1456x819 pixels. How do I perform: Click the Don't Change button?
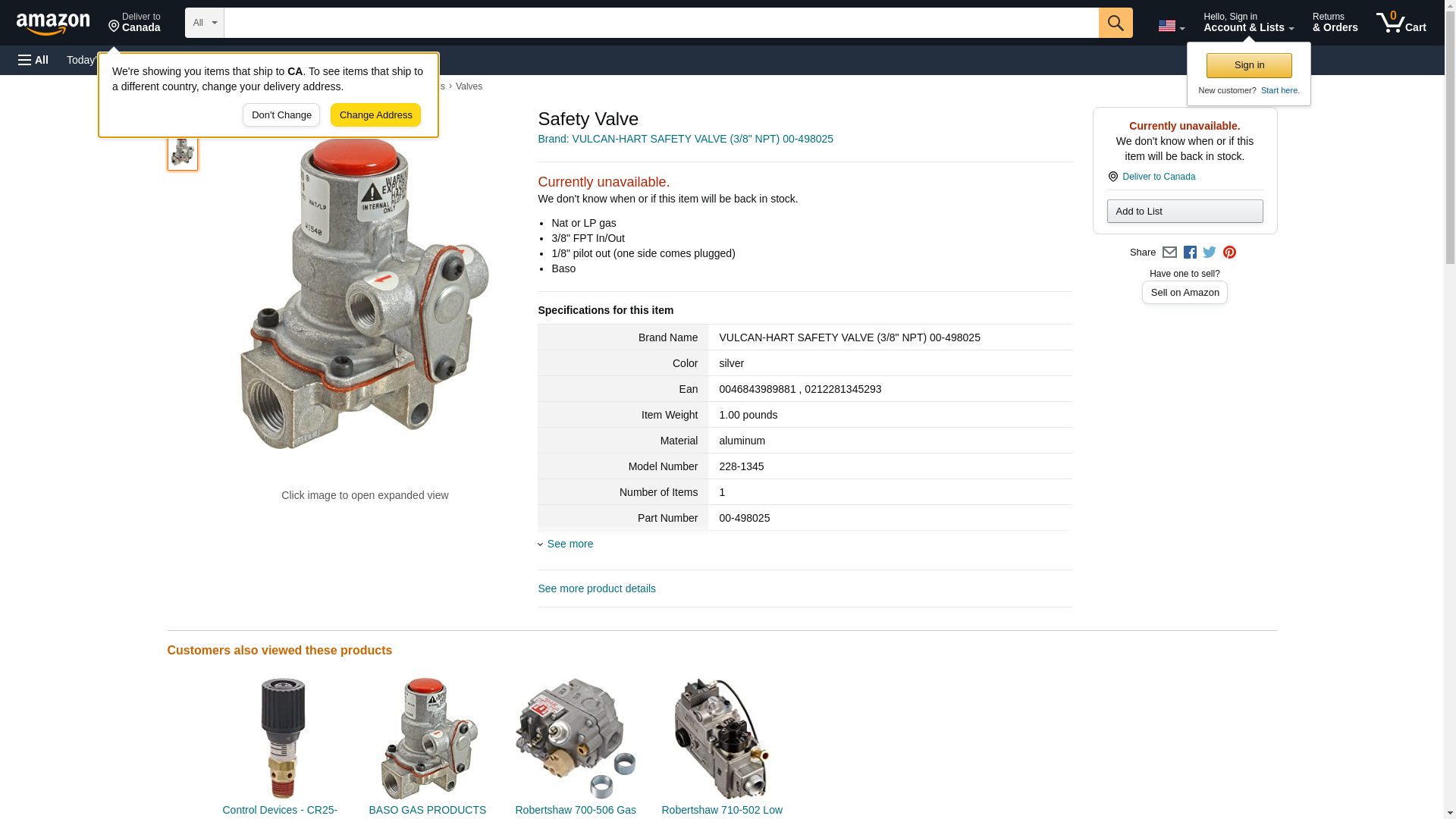pos(281,115)
